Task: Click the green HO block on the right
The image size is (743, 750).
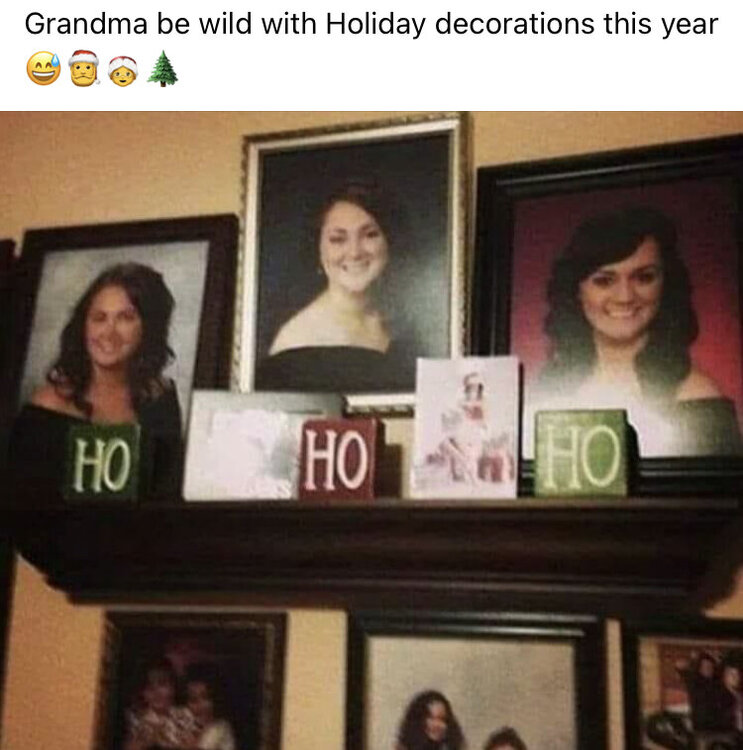Action: (x=582, y=453)
